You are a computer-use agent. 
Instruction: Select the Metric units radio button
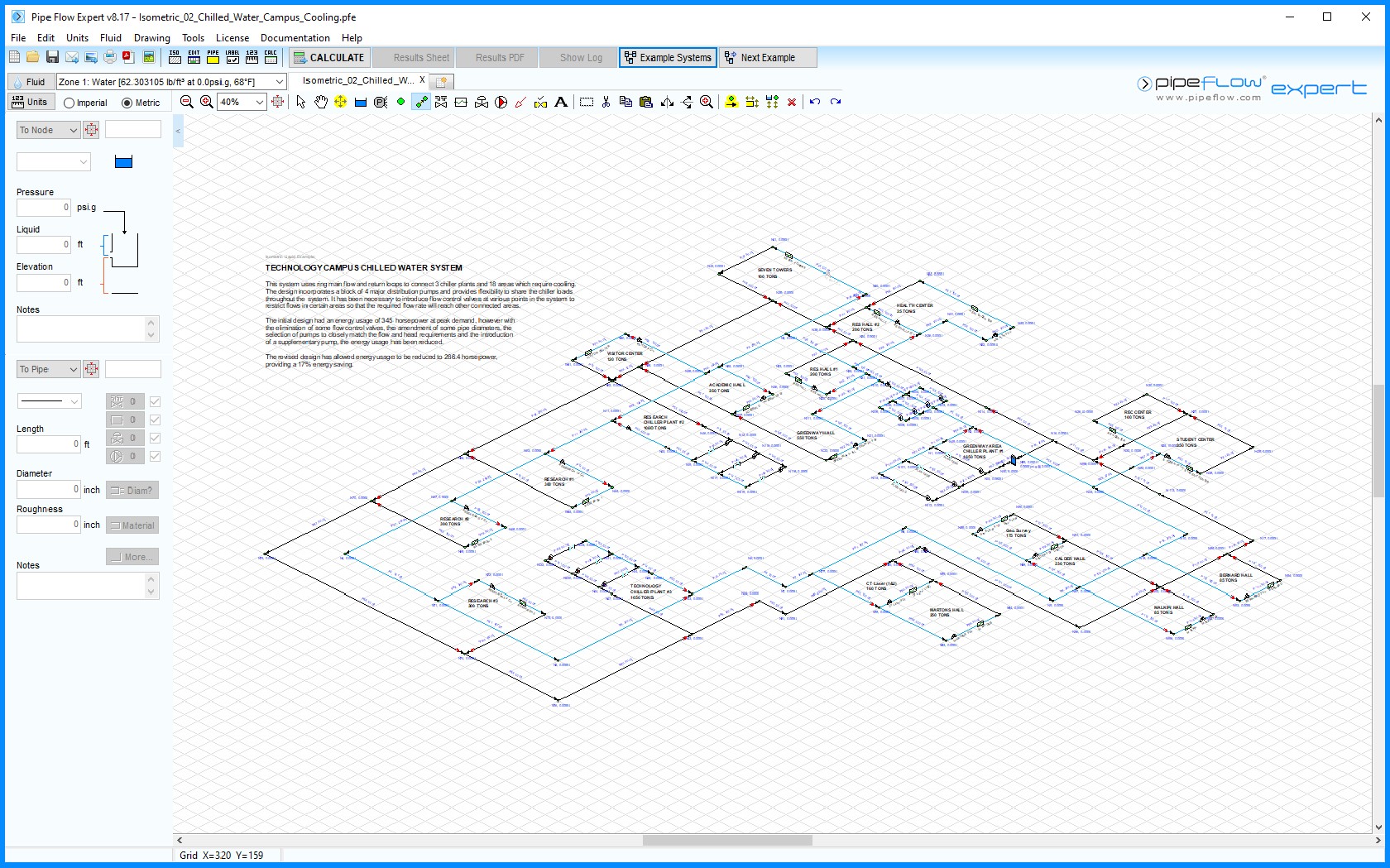(x=127, y=103)
